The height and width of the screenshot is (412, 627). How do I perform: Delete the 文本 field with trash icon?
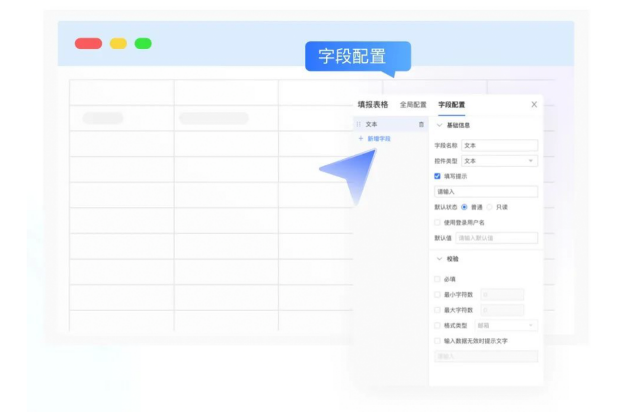[421, 124]
